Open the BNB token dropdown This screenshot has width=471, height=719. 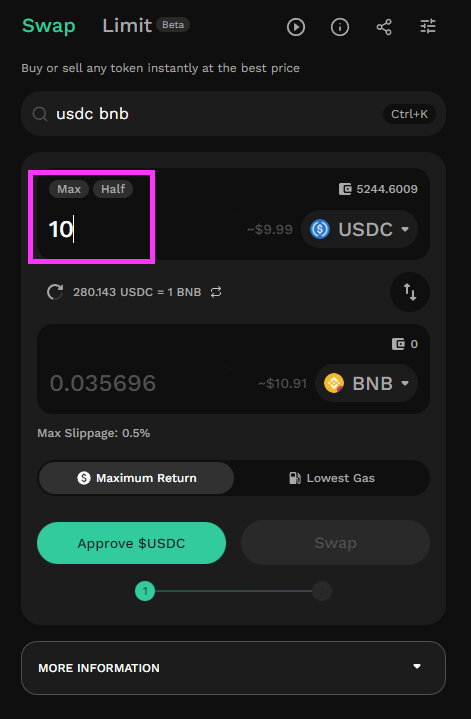[x=366, y=383]
